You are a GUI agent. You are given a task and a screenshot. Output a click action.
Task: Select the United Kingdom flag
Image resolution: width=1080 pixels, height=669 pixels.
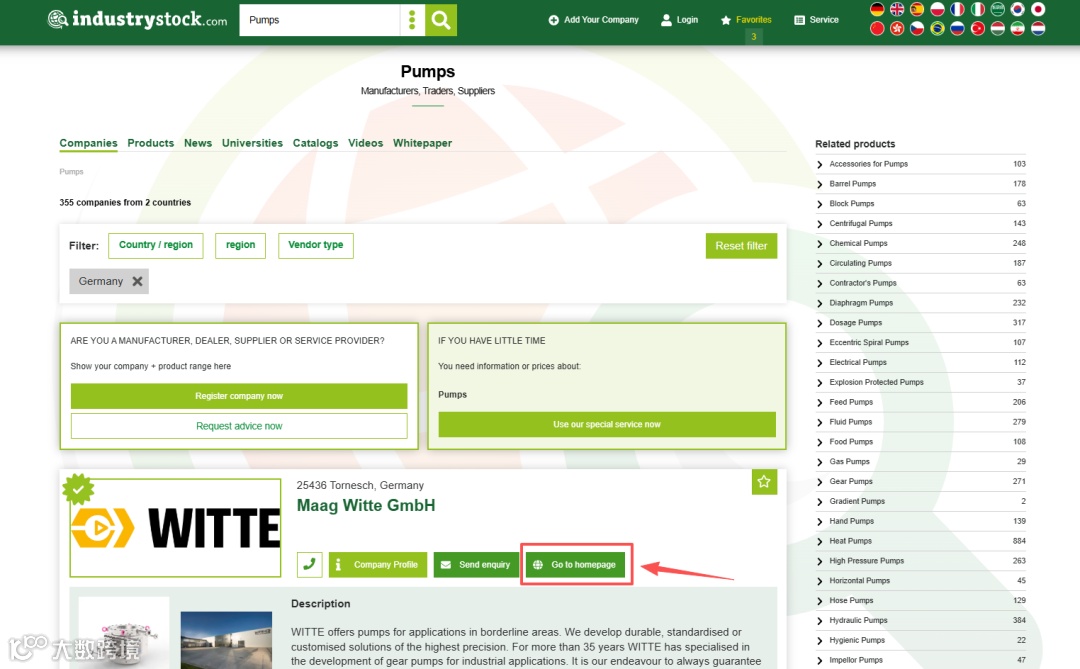coord(897,10)
